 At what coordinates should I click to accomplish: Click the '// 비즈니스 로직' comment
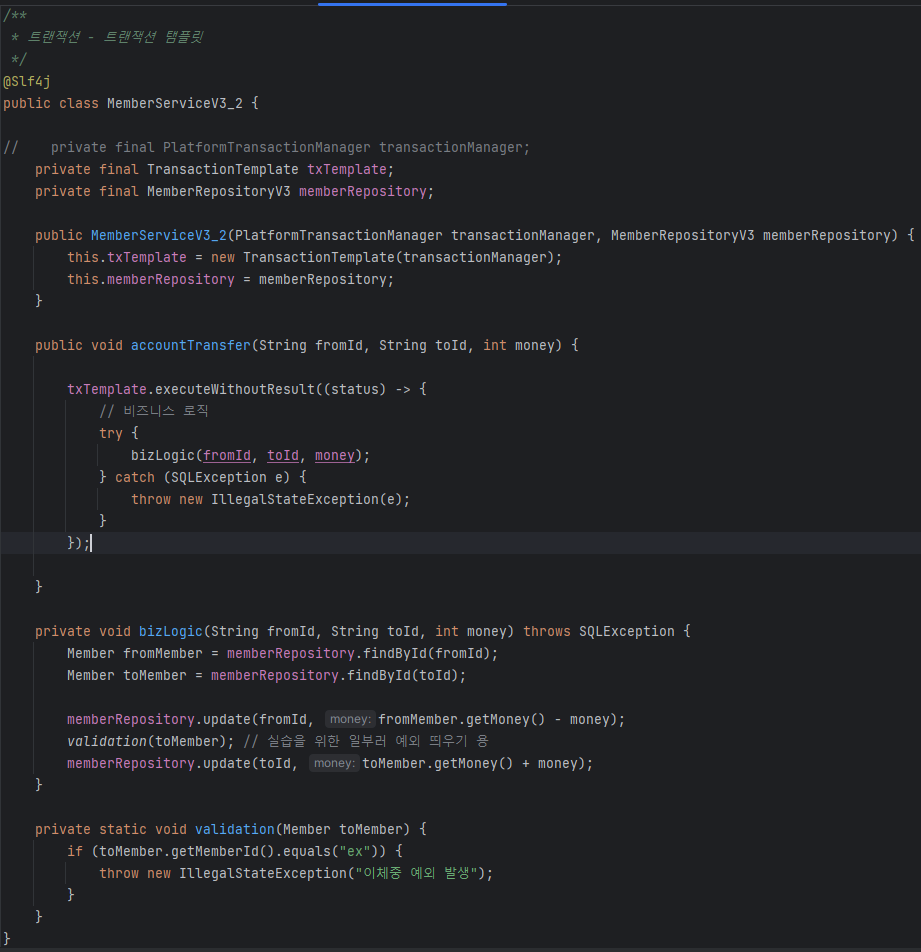pos(154,411)
